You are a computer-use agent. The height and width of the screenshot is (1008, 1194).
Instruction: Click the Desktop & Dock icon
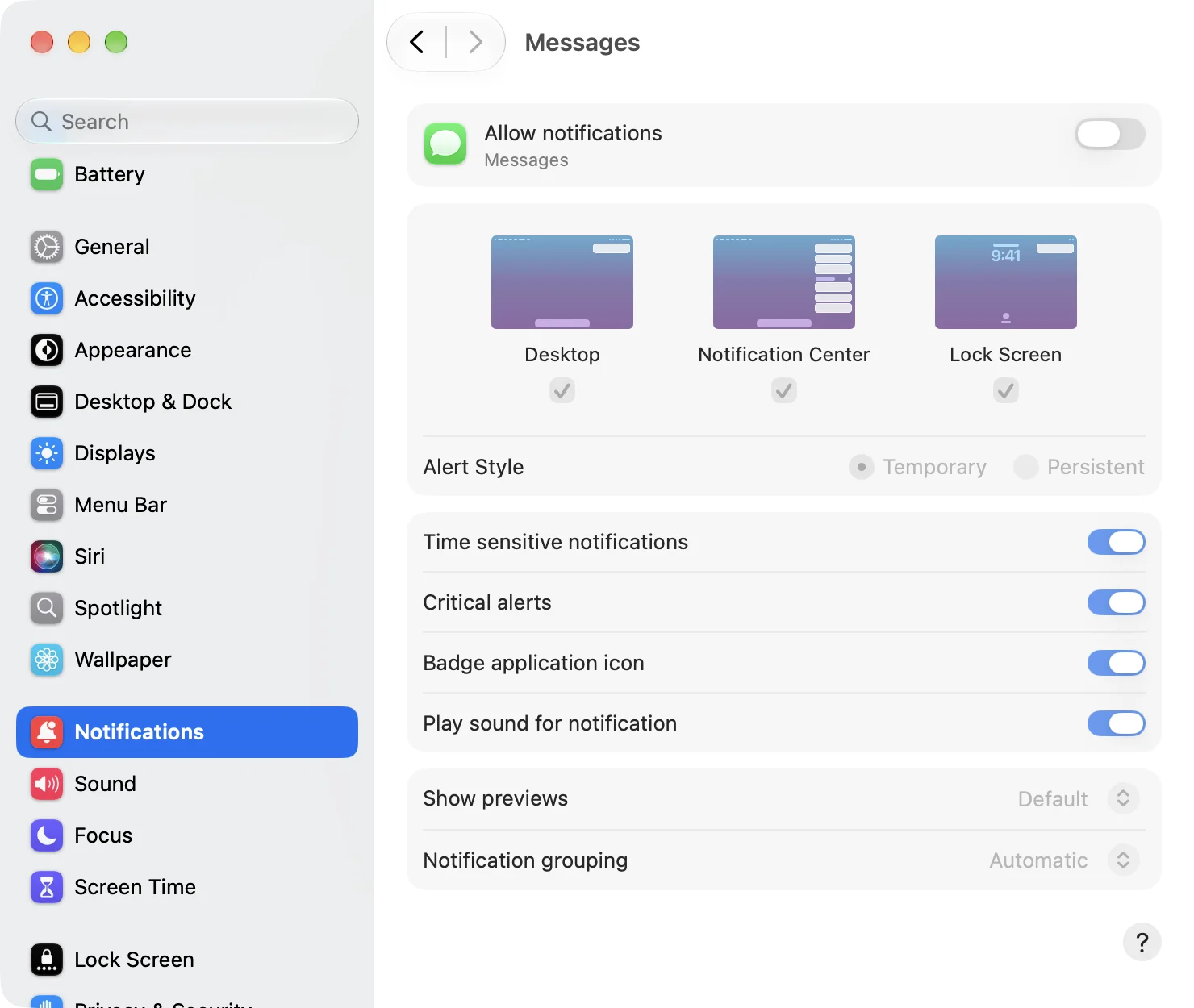(x=47, y=402)
